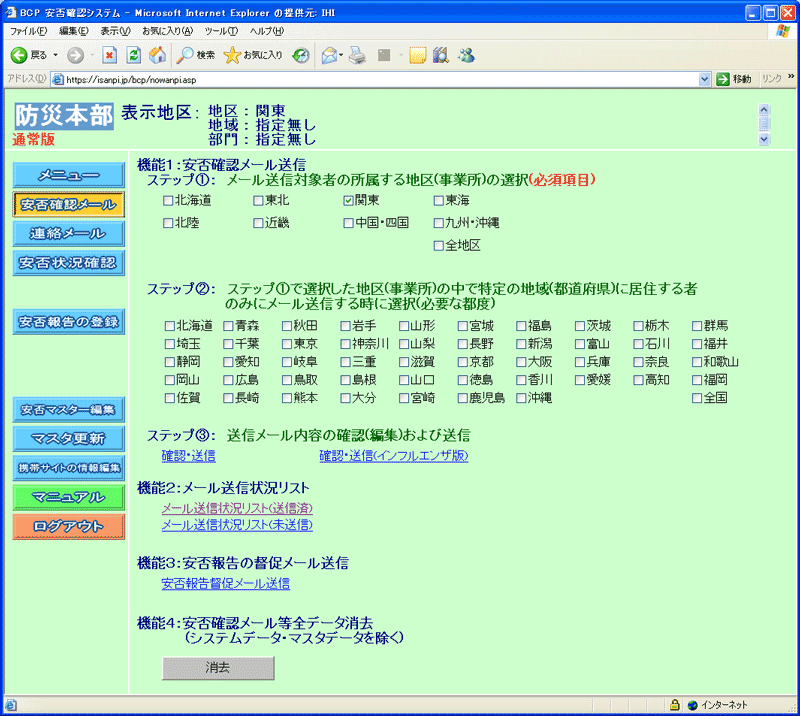Image resolution: width=800 pixels, height=716 pixels.
Task: Click the マスタ更新 sidebar button
Action: (x=69, y=439)
